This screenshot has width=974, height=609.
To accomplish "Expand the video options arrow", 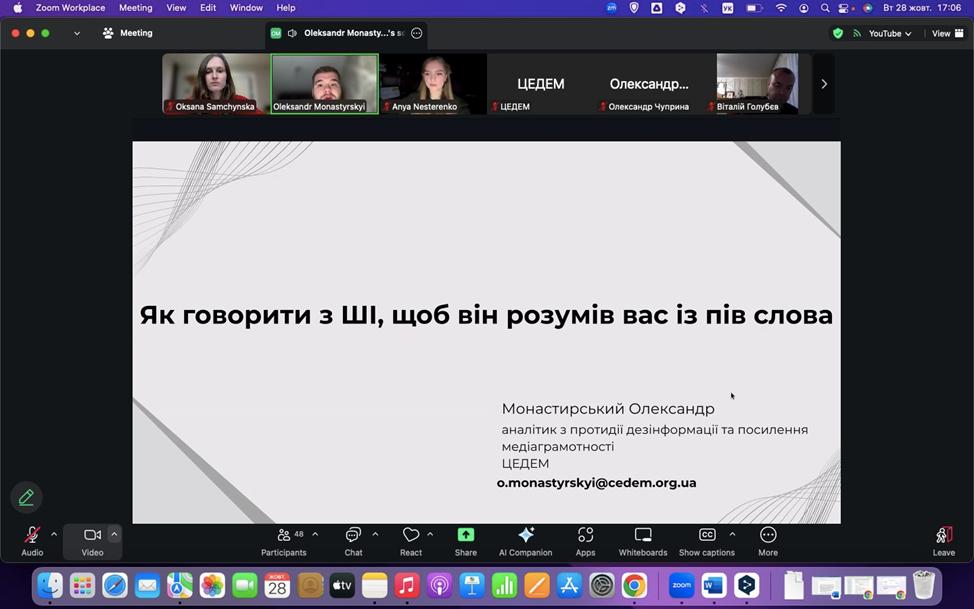I will (114, 534).
